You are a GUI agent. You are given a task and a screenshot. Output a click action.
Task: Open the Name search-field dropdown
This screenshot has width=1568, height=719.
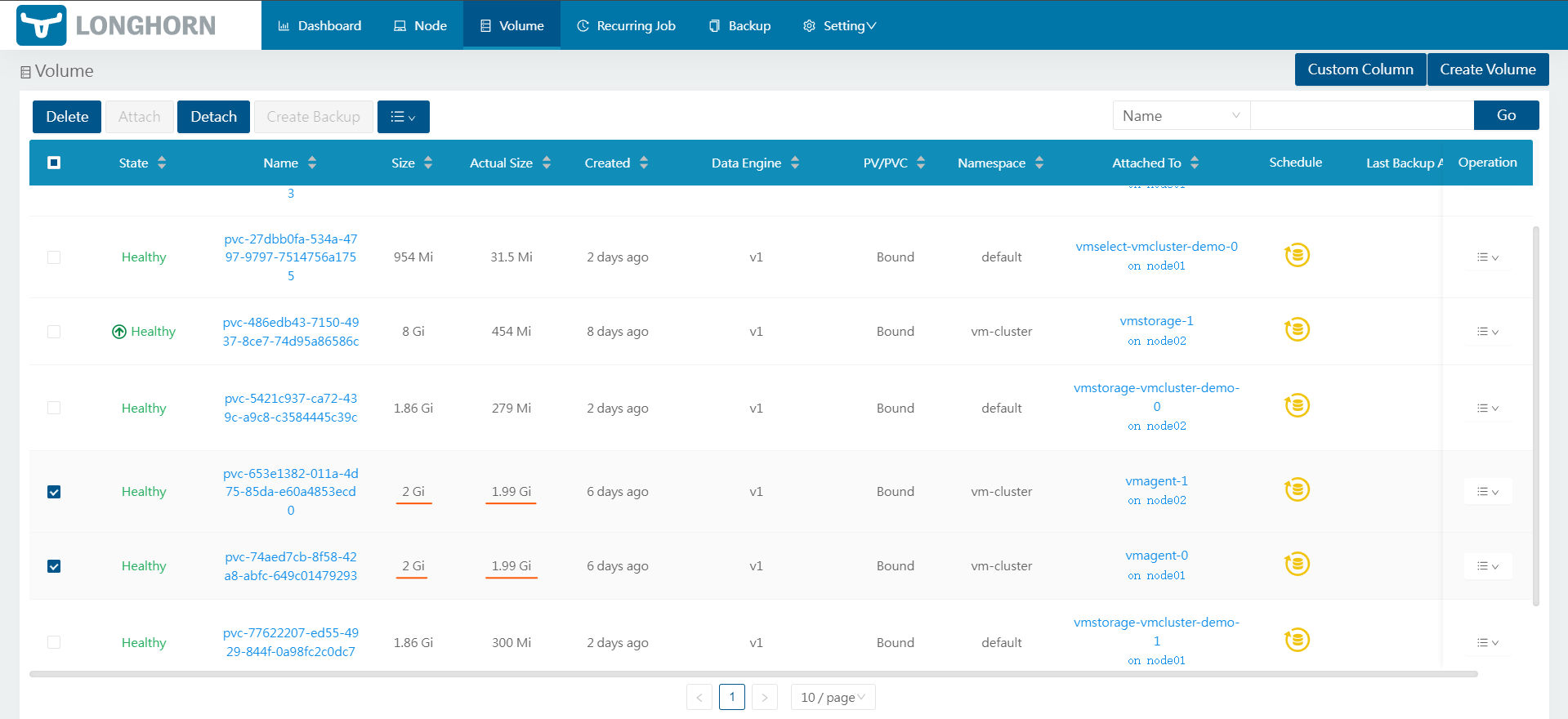[1181, 116]
